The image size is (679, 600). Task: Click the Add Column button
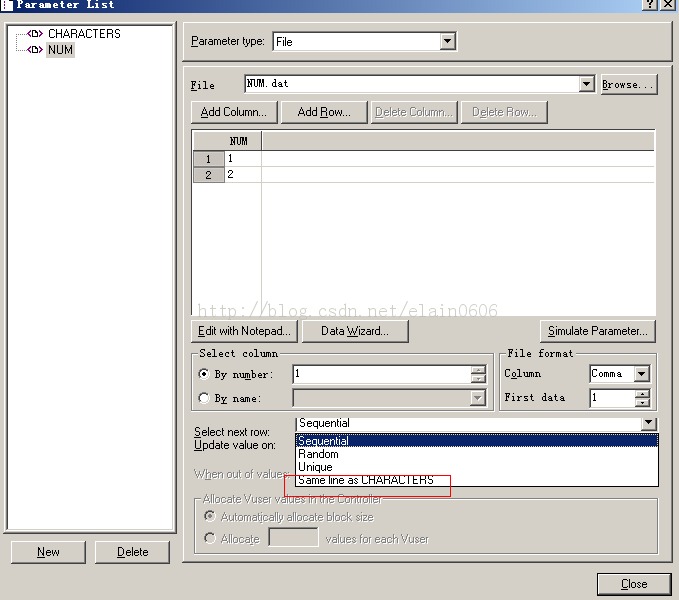[233, 112]
